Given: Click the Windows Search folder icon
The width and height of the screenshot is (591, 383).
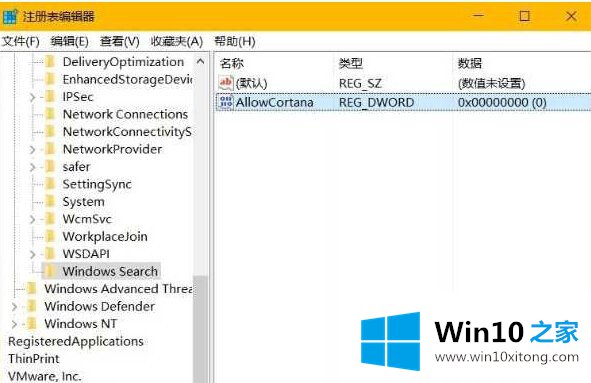Looking at the screenshot, I should click(50, 271).
